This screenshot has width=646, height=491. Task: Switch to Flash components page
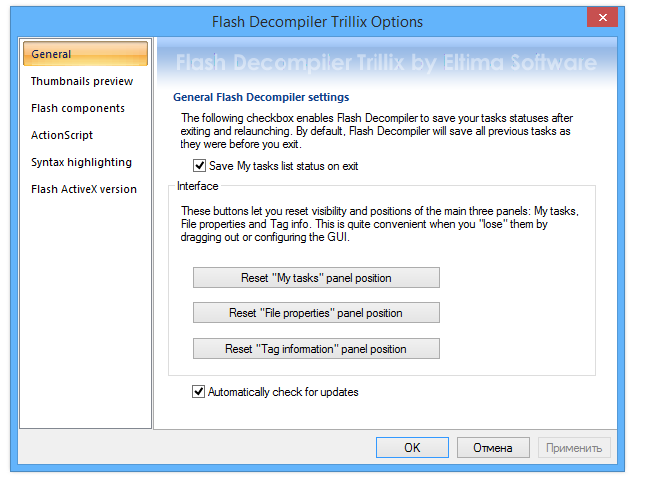coord(78,108)
